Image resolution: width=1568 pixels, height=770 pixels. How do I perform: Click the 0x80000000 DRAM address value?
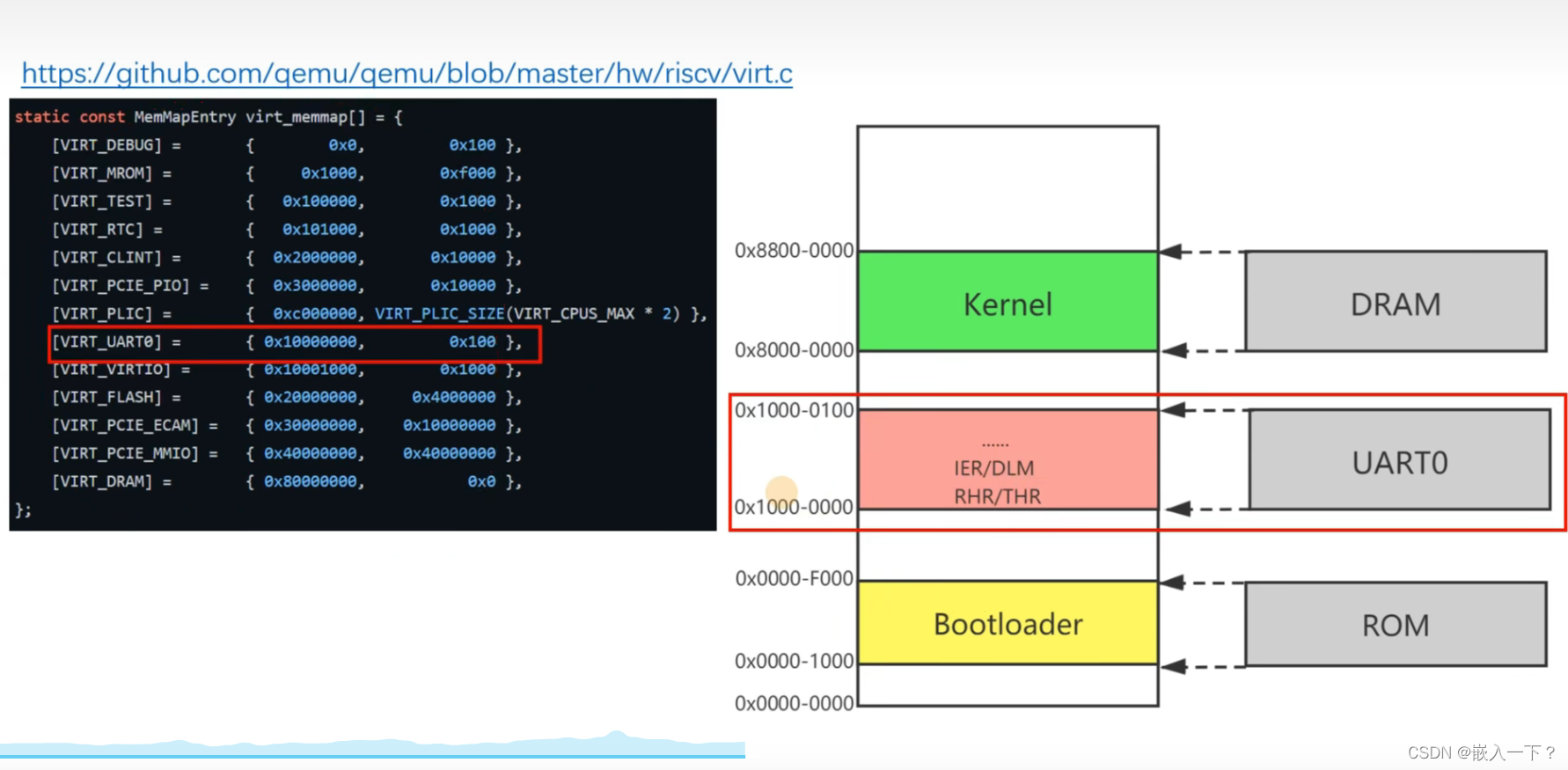(311, 482)
